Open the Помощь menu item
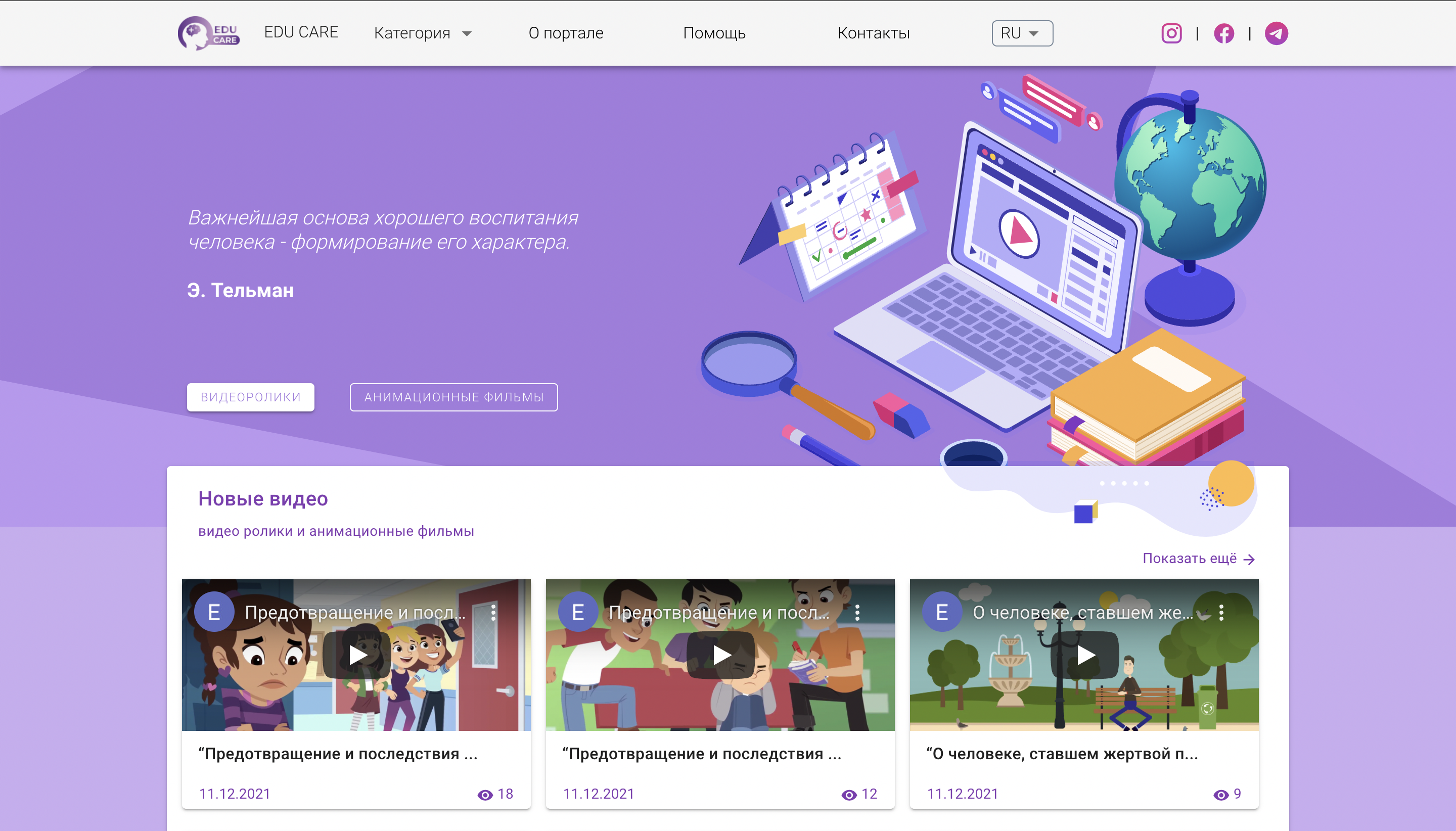The image size is (1456, 831). [714, 33]
